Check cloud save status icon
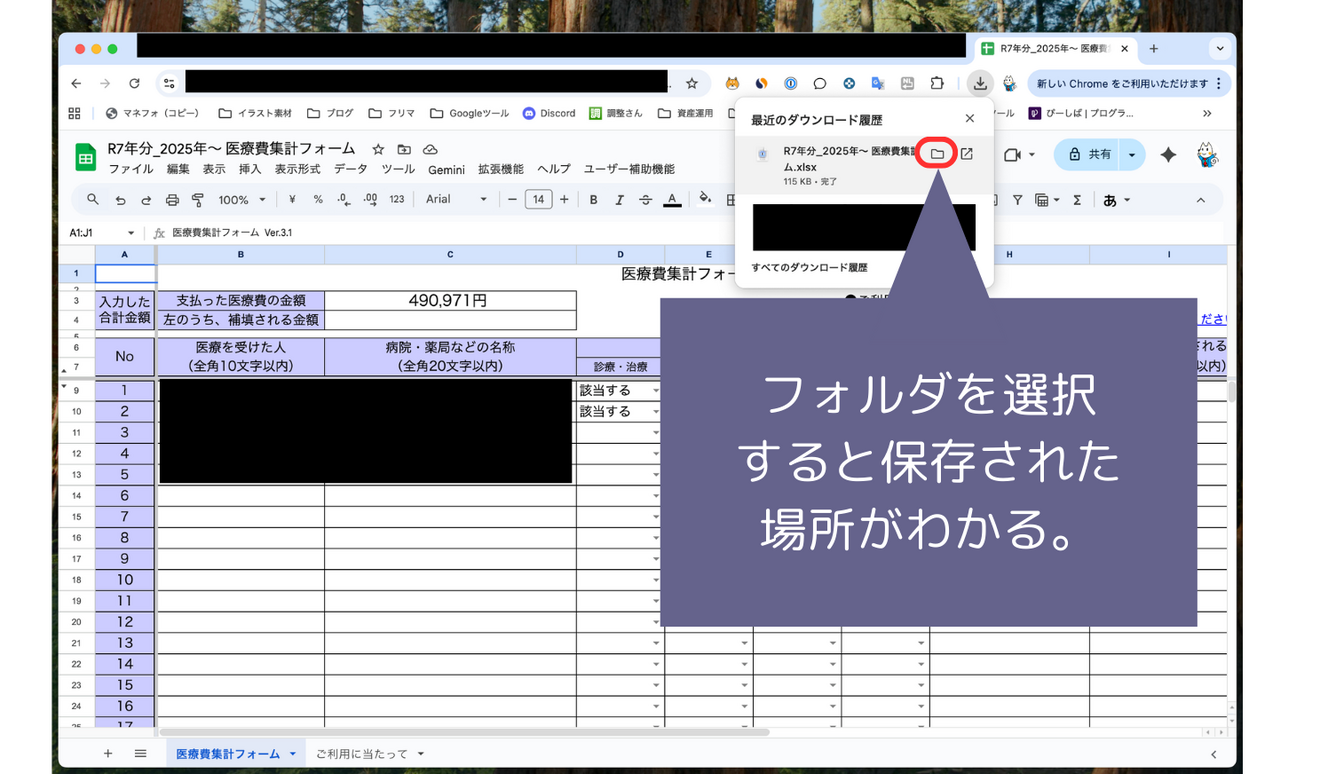This screenshot has width=1320, height=774. [x=430, y=149]
